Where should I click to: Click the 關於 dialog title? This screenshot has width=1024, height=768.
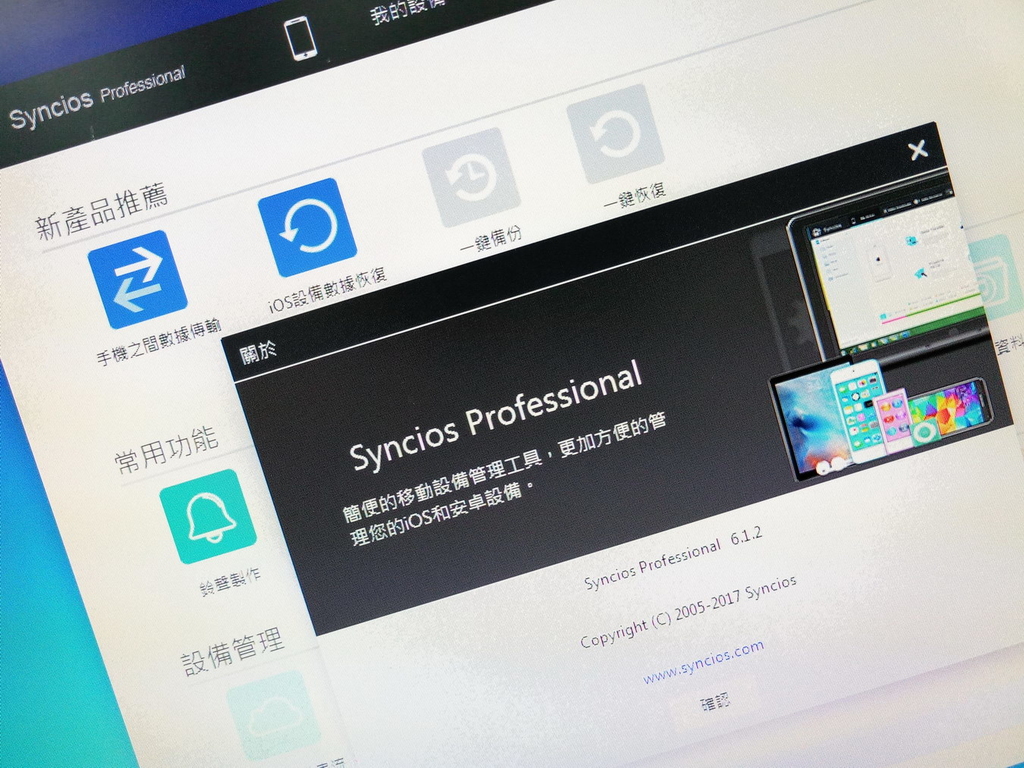pyautogui.click(x=259, y=351)
